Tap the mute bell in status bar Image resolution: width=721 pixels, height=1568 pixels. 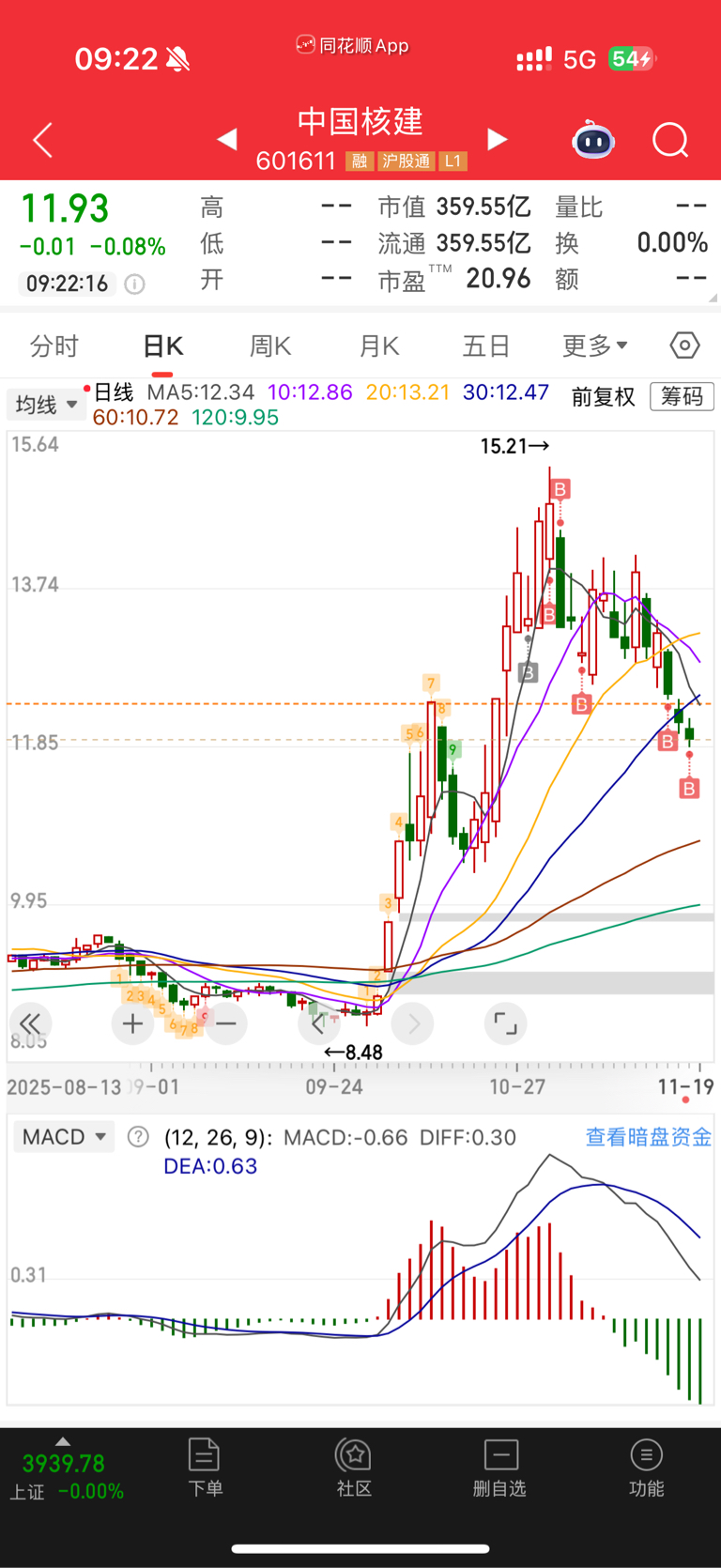click(177, 59)
